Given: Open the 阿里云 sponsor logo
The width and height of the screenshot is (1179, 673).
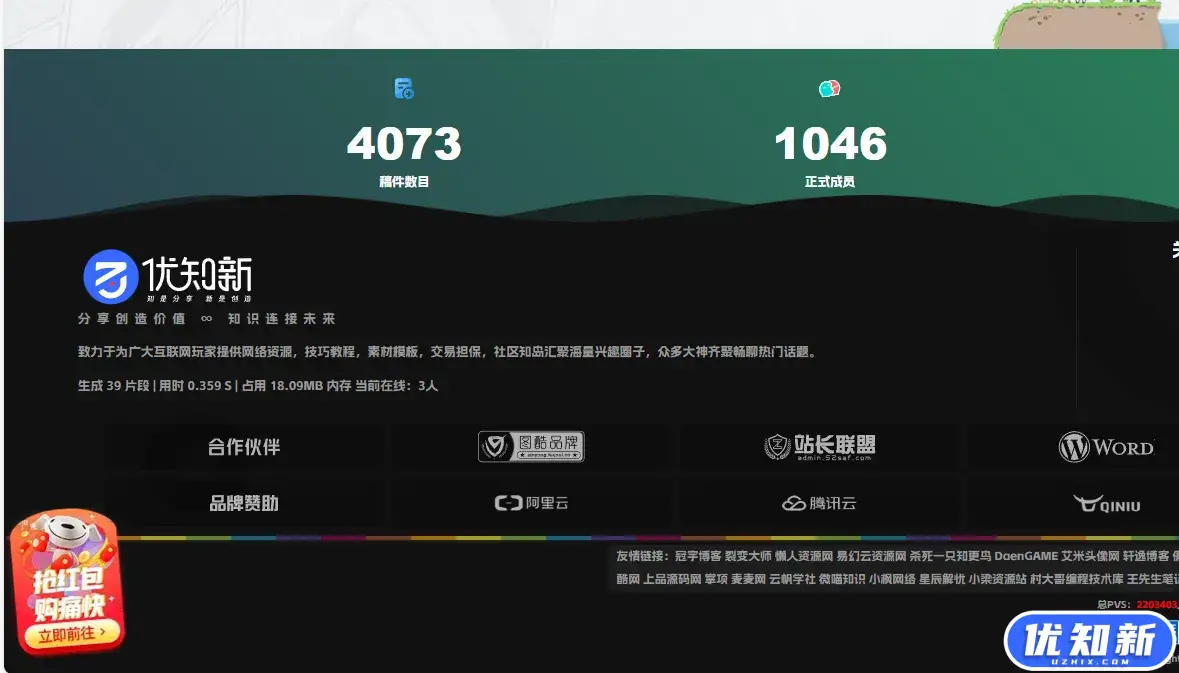Looking at the screenshot, I should point(530,502).
